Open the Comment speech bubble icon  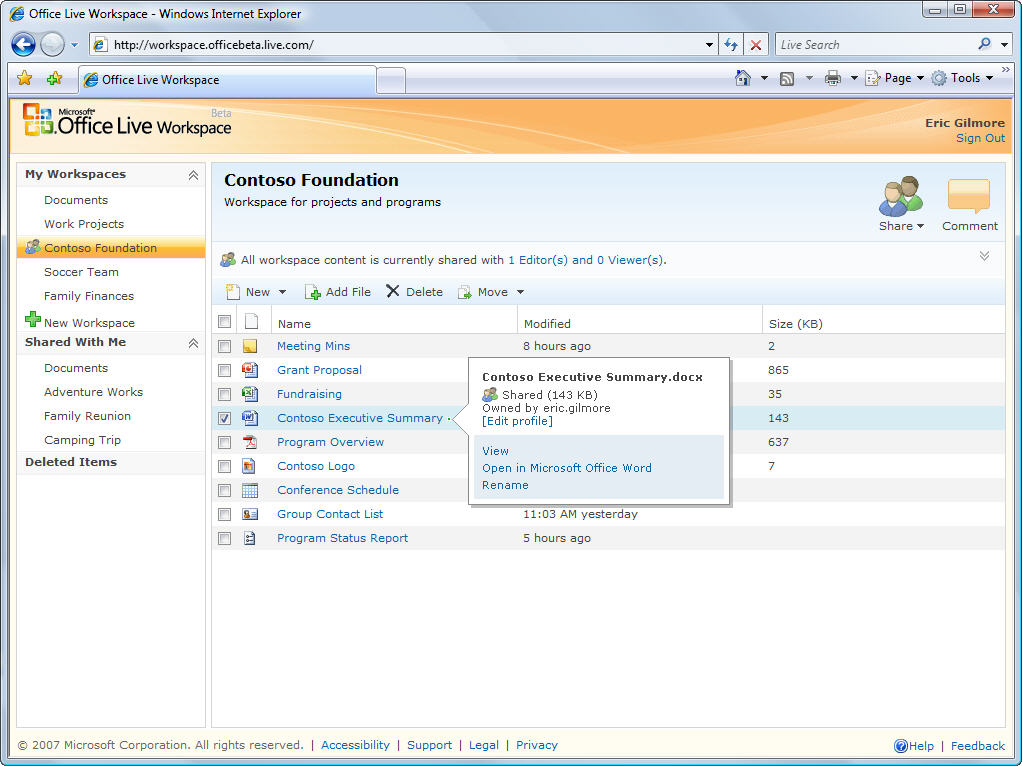click(968, 196)
